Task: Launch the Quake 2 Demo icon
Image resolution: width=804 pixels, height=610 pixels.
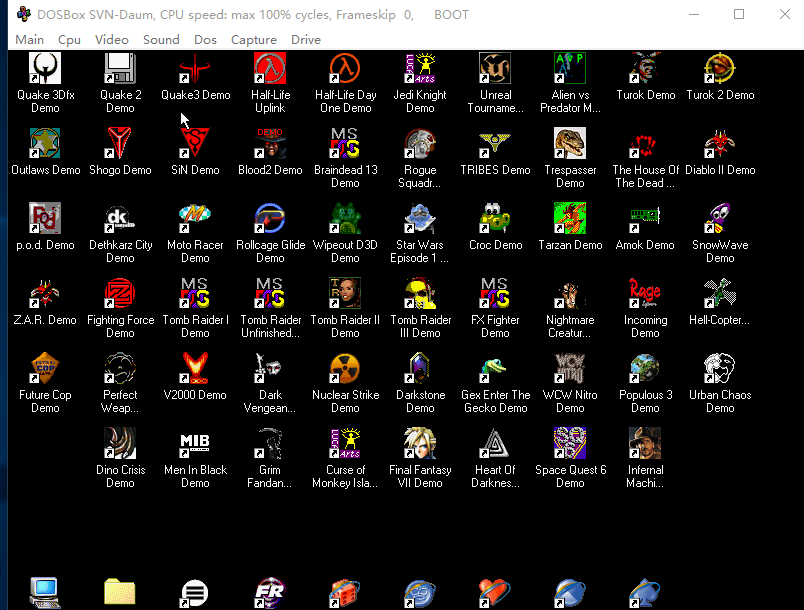Action: point(120,68)
